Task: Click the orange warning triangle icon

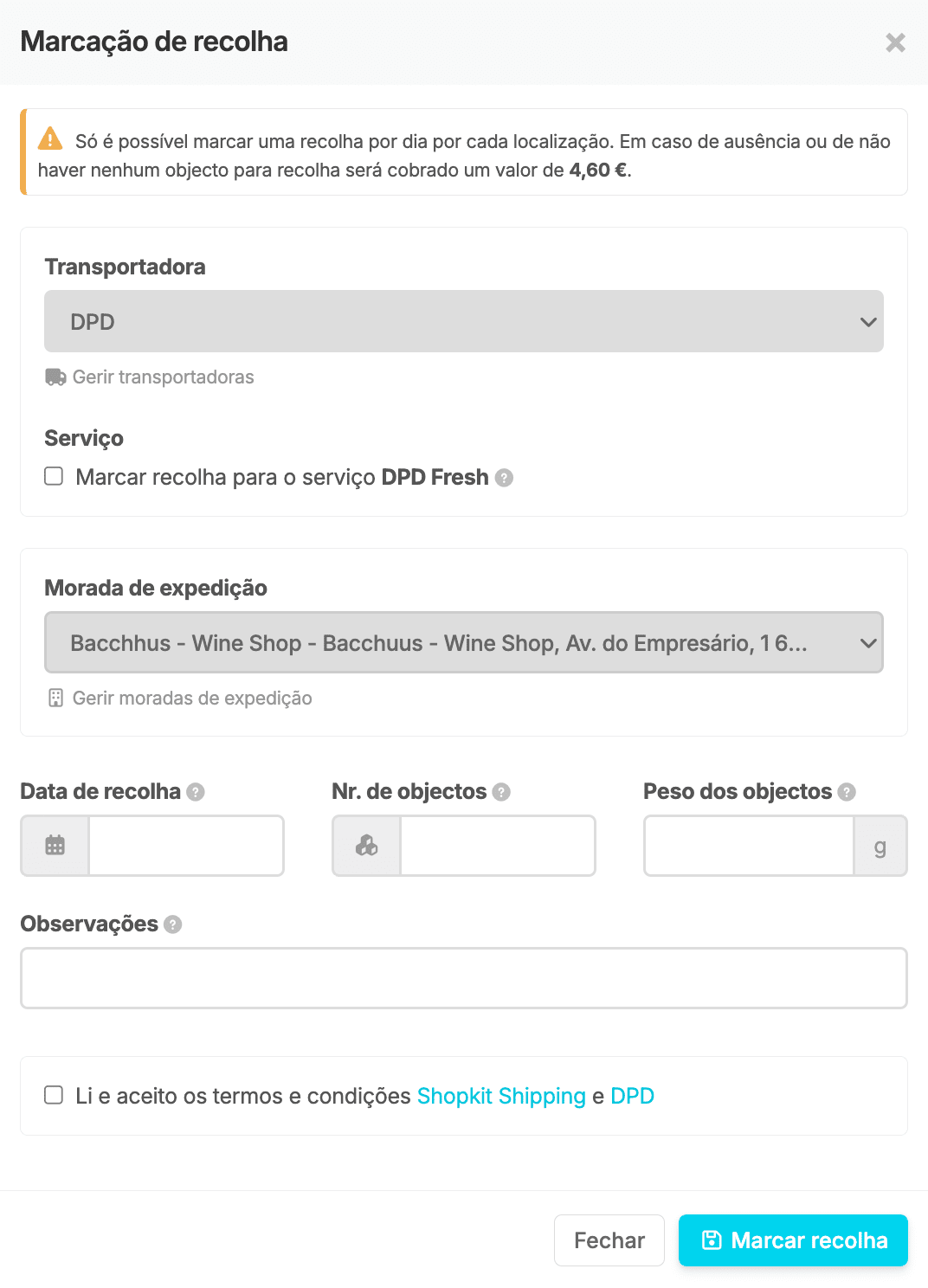Action: (x=50, y=138)
